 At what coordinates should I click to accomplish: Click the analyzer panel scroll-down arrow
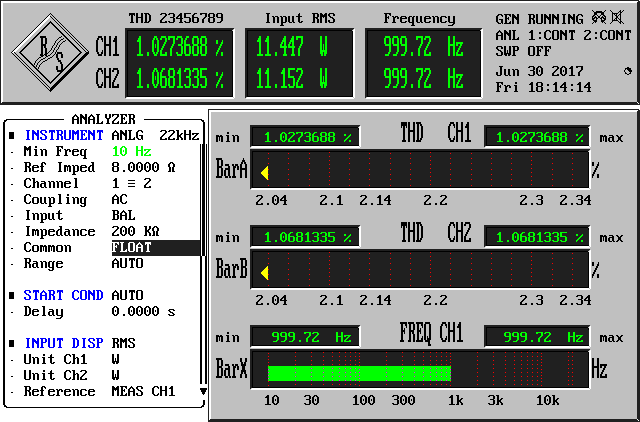(x=203, y=391)
